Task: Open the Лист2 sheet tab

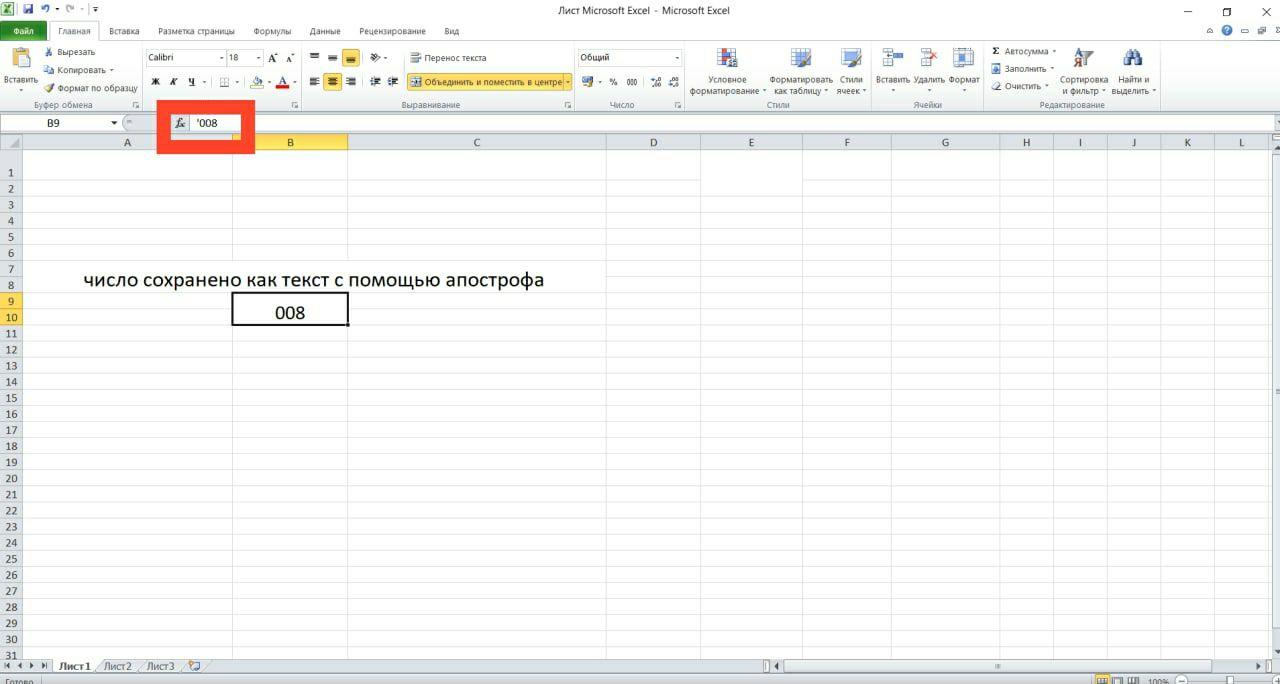Action: 117,666
